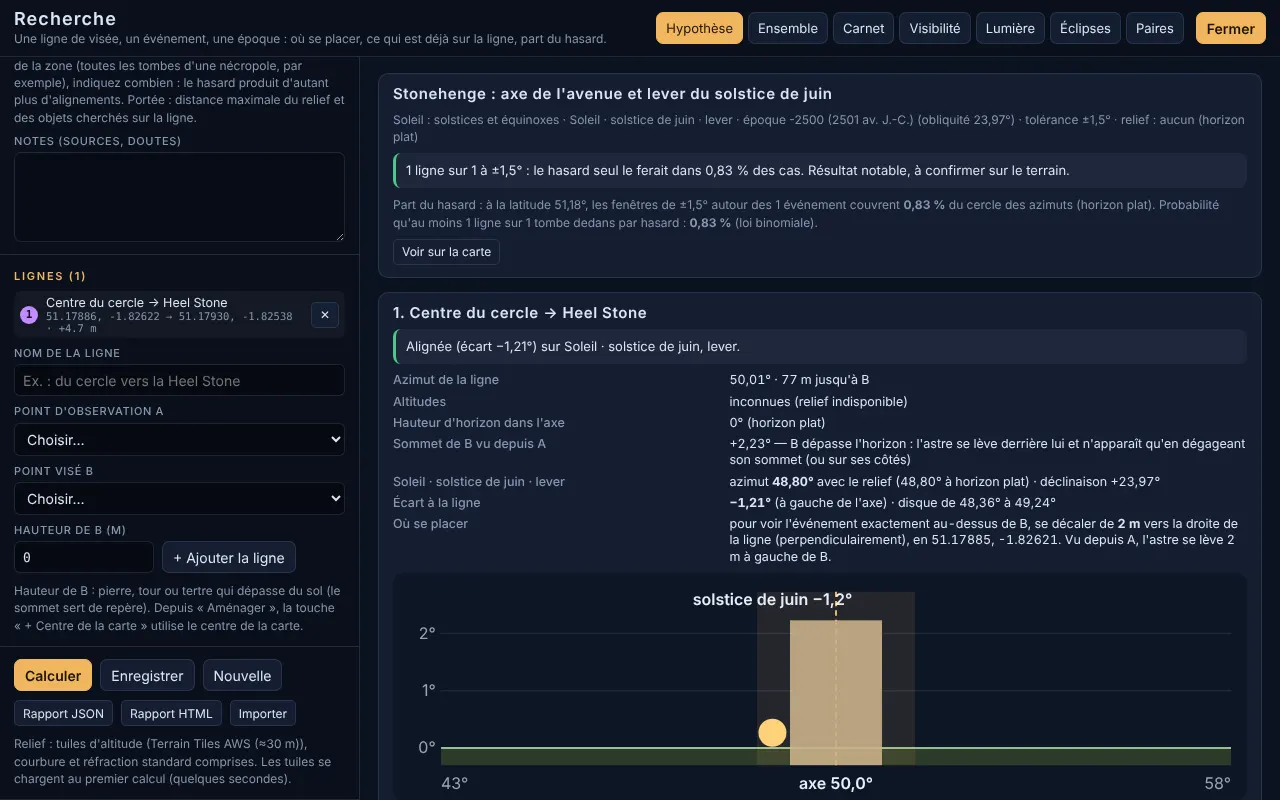The image size is (1280, 800).
Task: Open the Point visé B dropdown
Action: (179, 498)
